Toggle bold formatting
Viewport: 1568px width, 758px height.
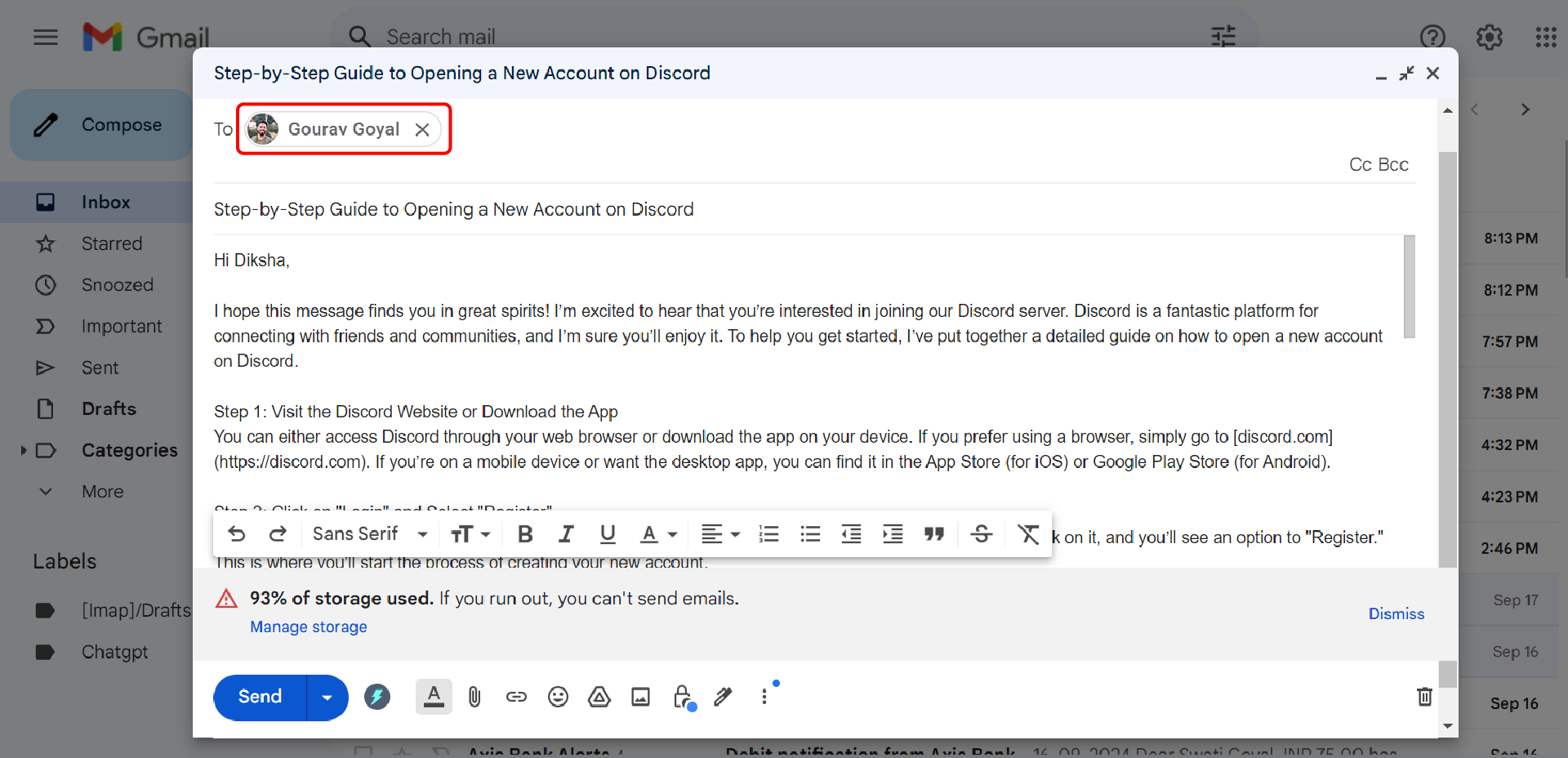[x=525, y=534]
